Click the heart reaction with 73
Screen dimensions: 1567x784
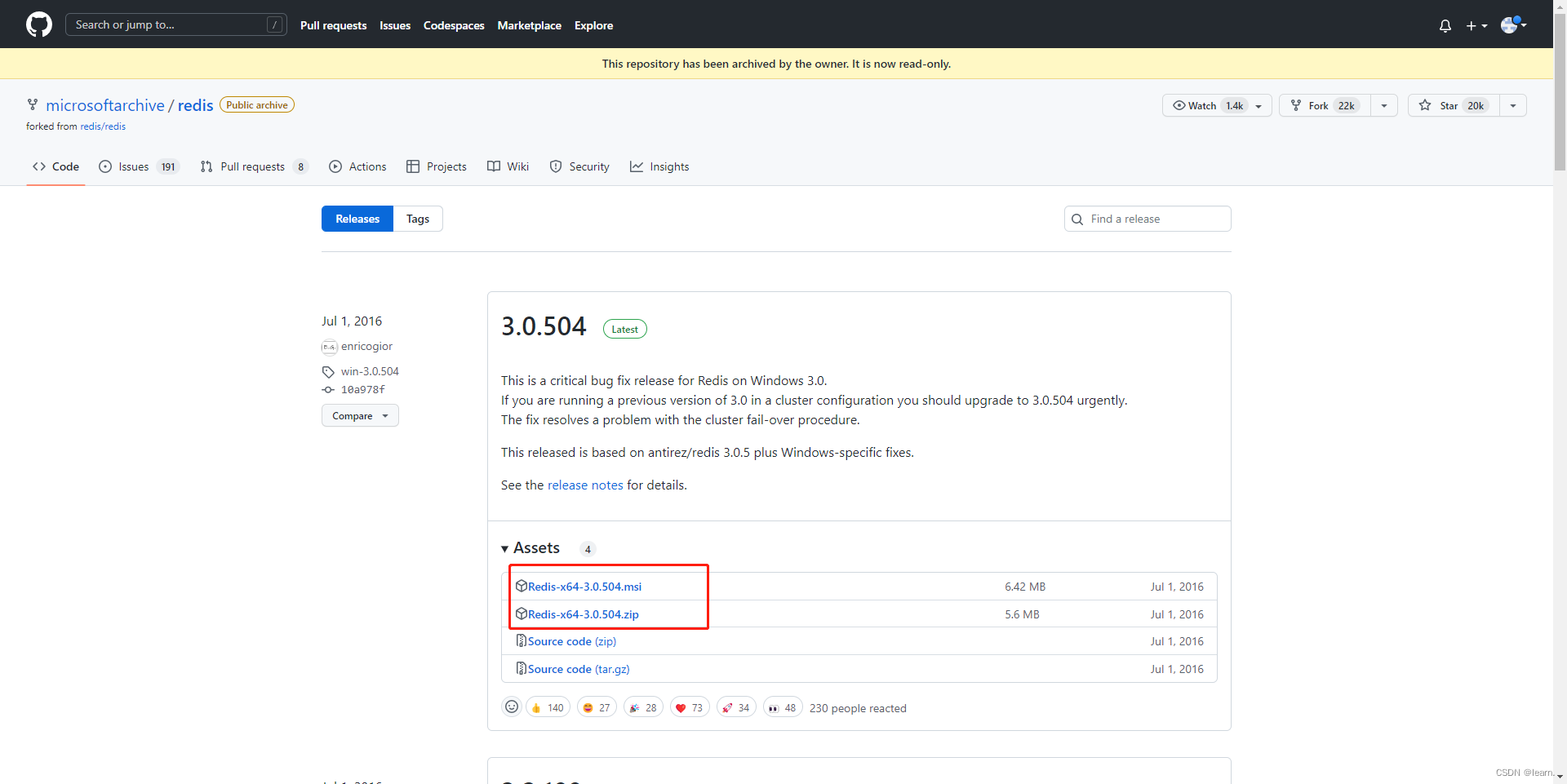tap(689, 707)
